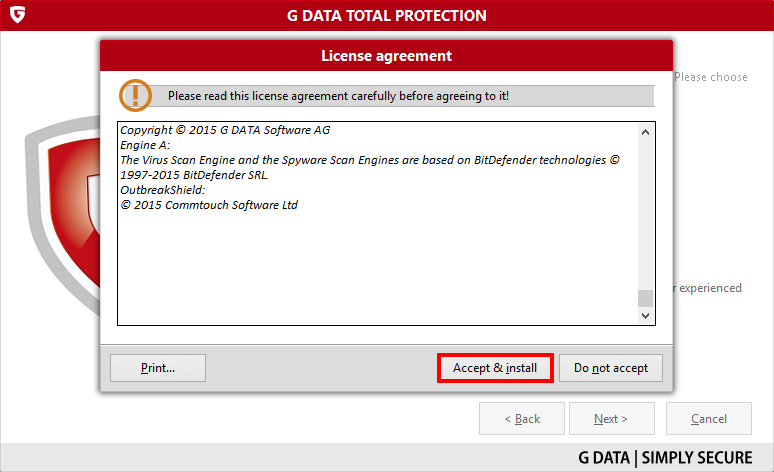Click the Commtouch Software Ltd line
This screenshot has width=774, height=472.
[x=209, y=205]
